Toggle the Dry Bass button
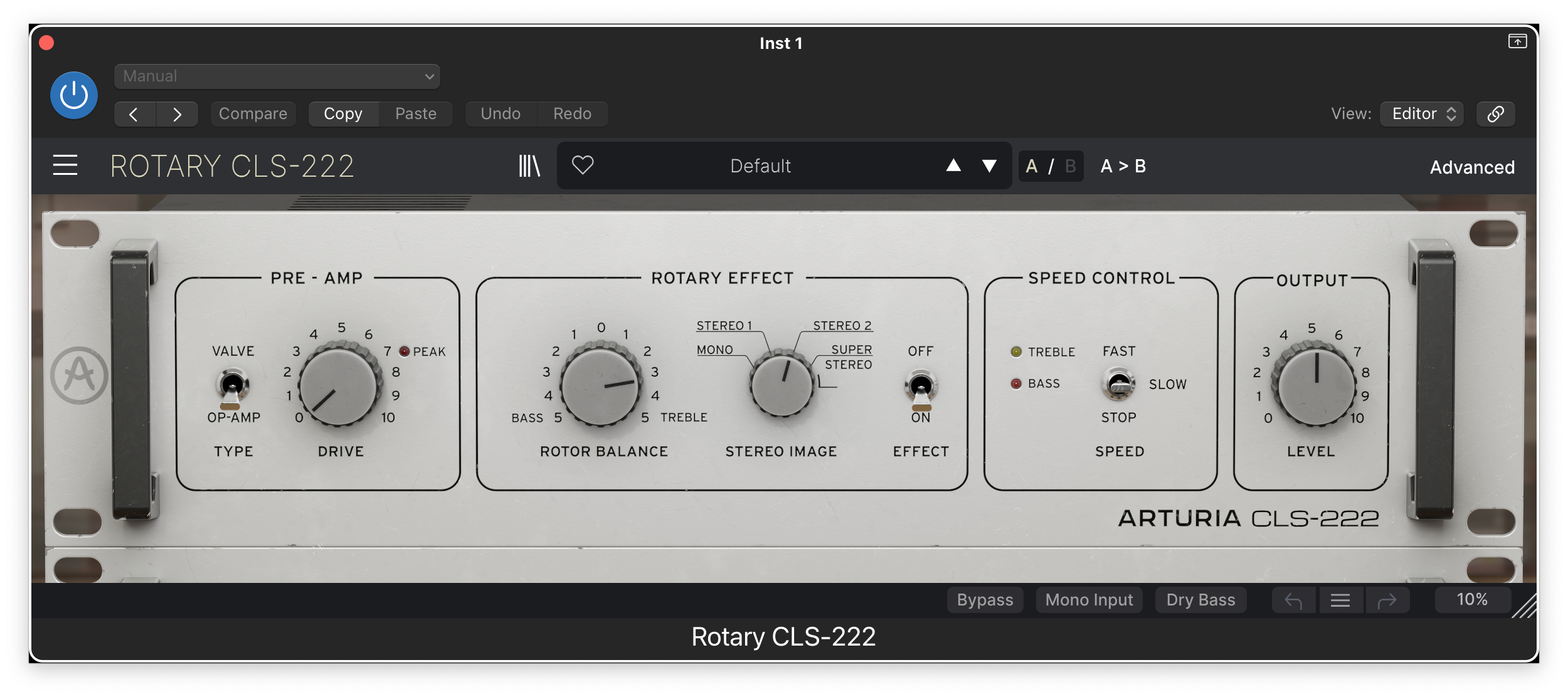 point(1200,600)
